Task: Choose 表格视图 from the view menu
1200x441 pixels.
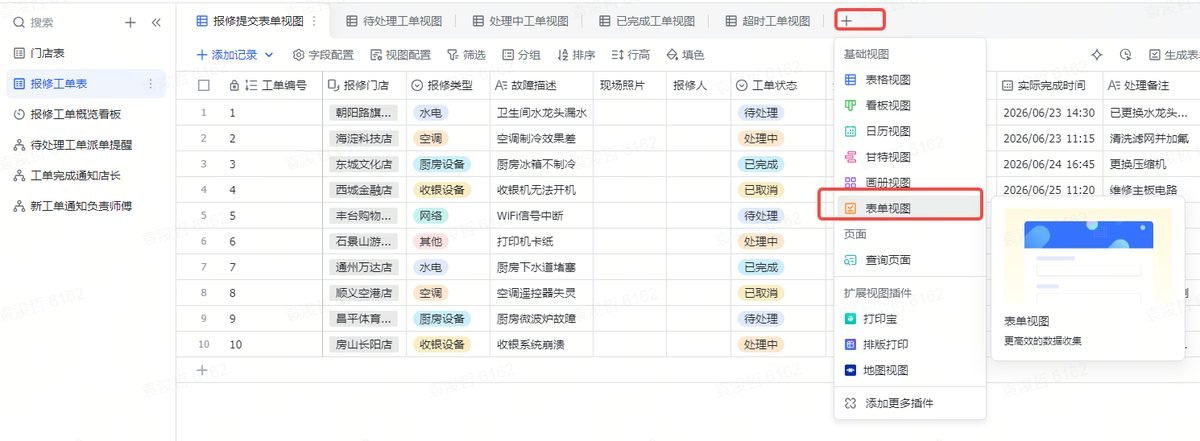Action: [910, 79]
